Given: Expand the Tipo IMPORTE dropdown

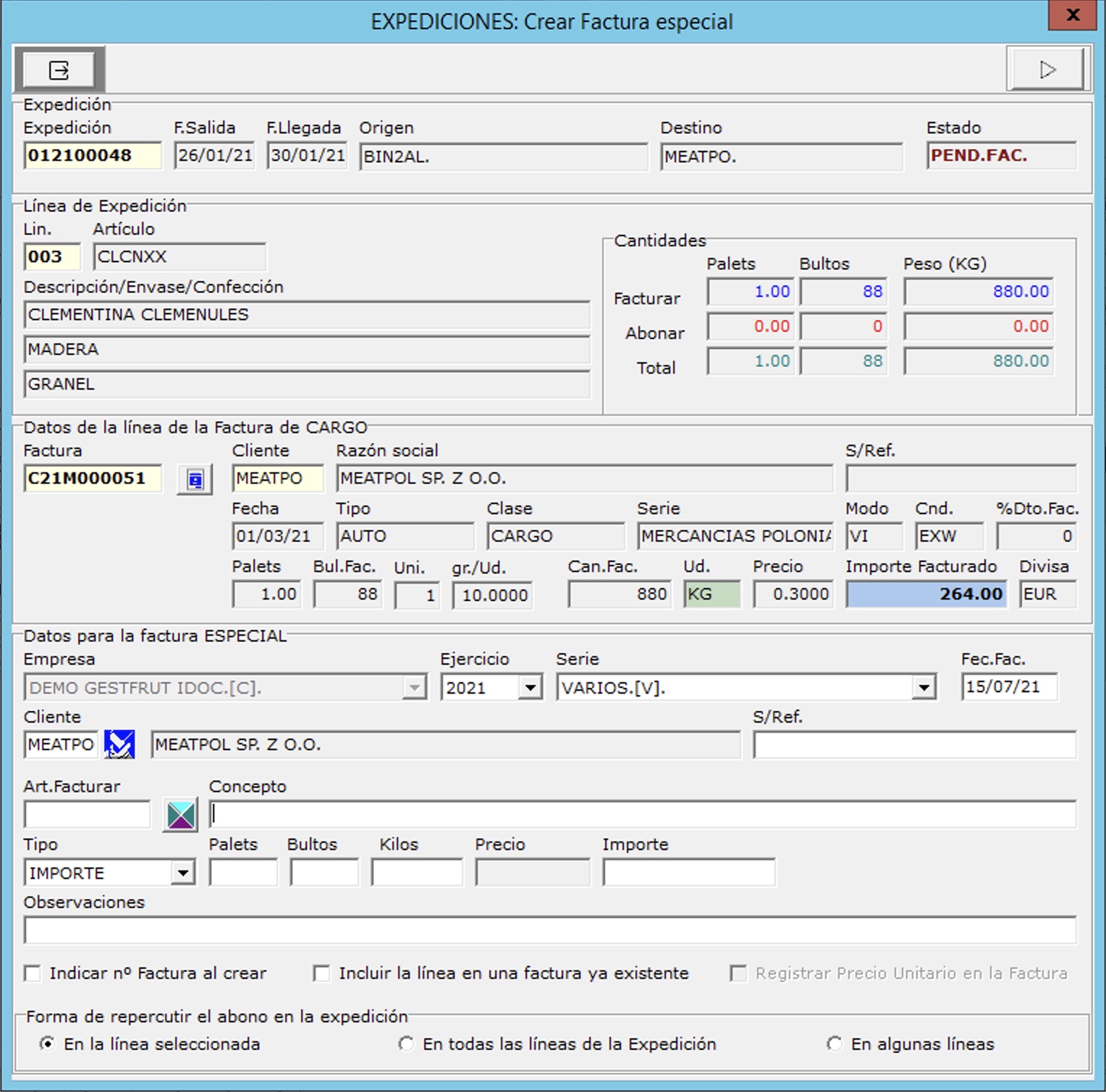Looking at the screenshot, I should 183,873.
